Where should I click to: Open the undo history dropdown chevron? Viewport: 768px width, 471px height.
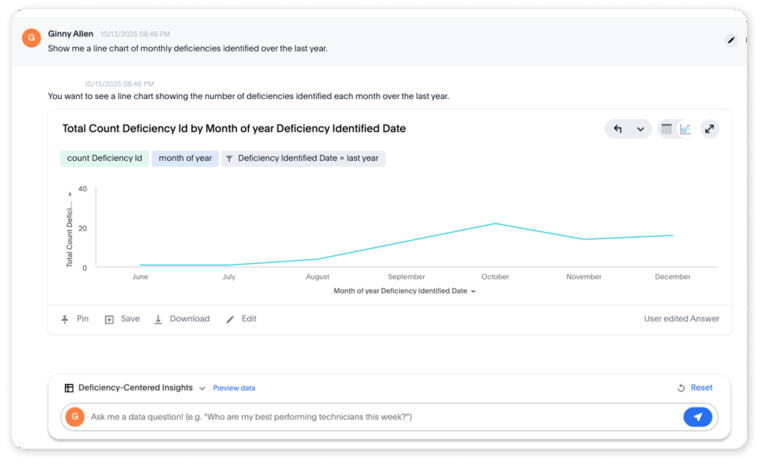[x=640, y=129]
